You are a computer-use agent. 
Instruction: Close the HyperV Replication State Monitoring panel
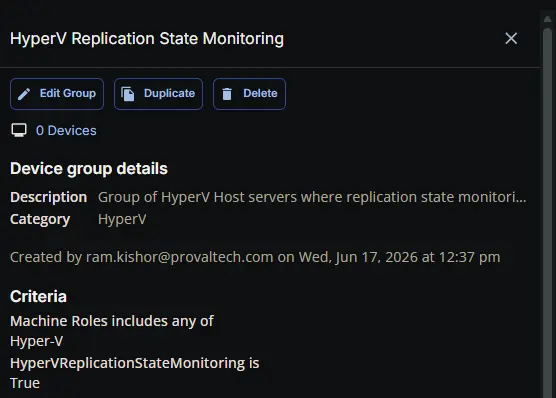click(511, 38)
